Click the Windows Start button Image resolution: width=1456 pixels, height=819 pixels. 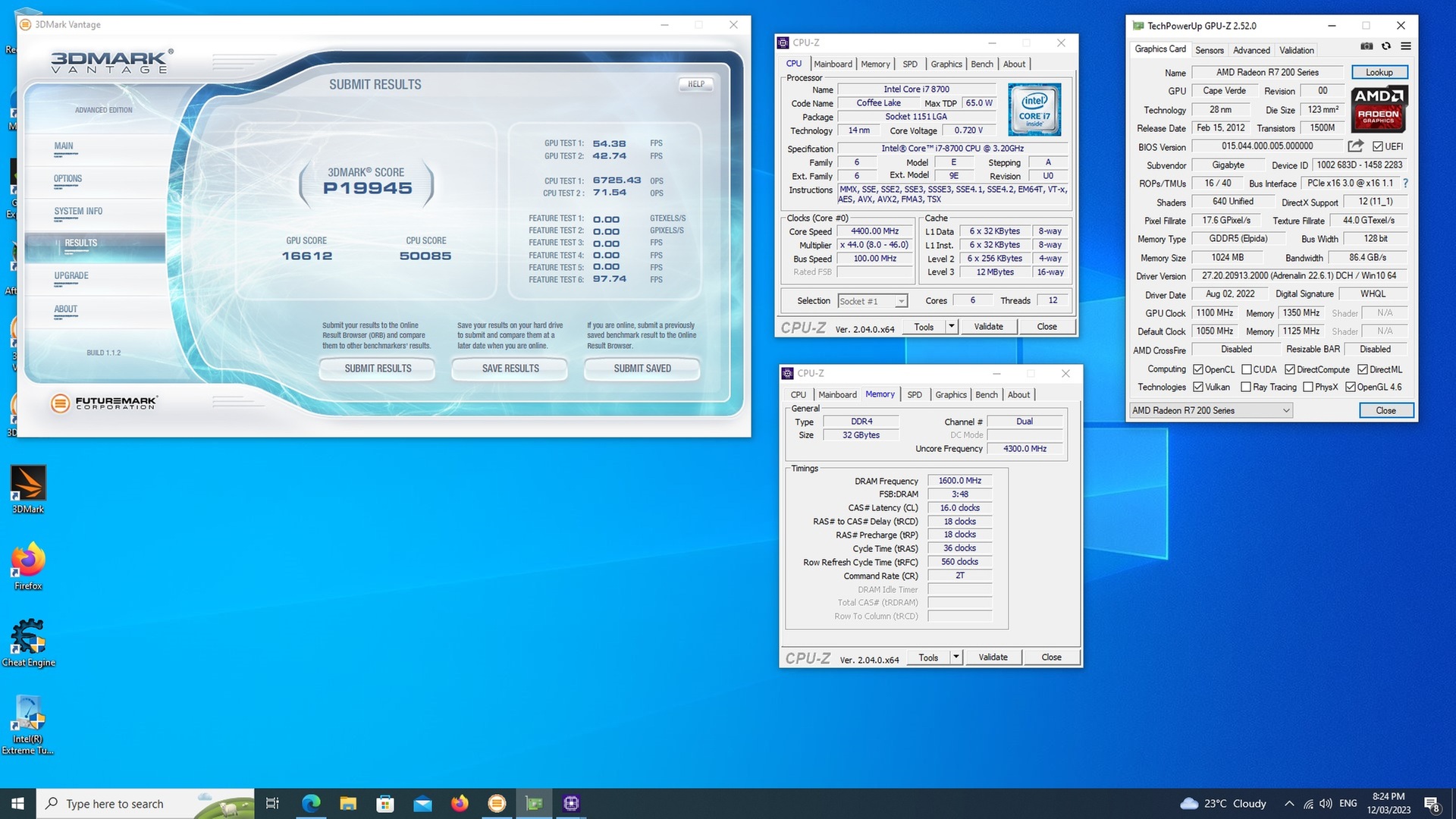click(x=17, y=804)
